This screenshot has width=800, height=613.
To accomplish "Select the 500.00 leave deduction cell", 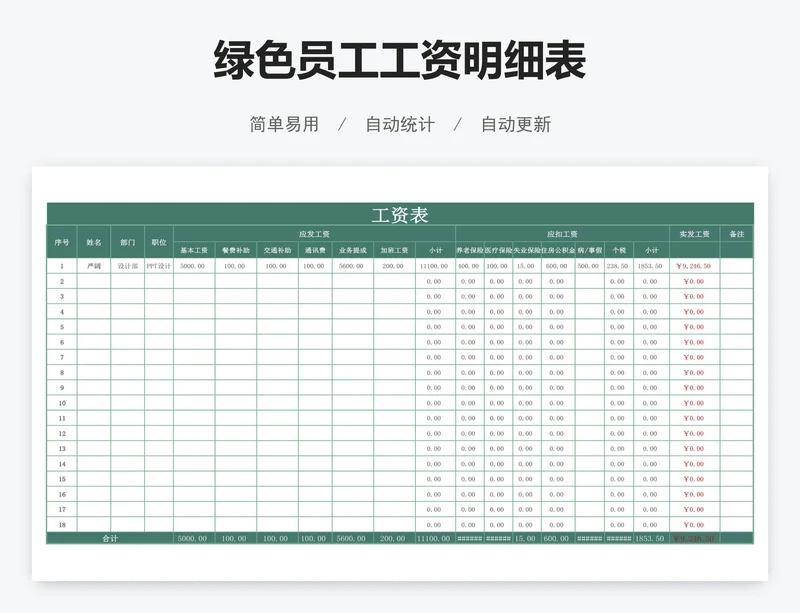I will click(x=590, y=266).
